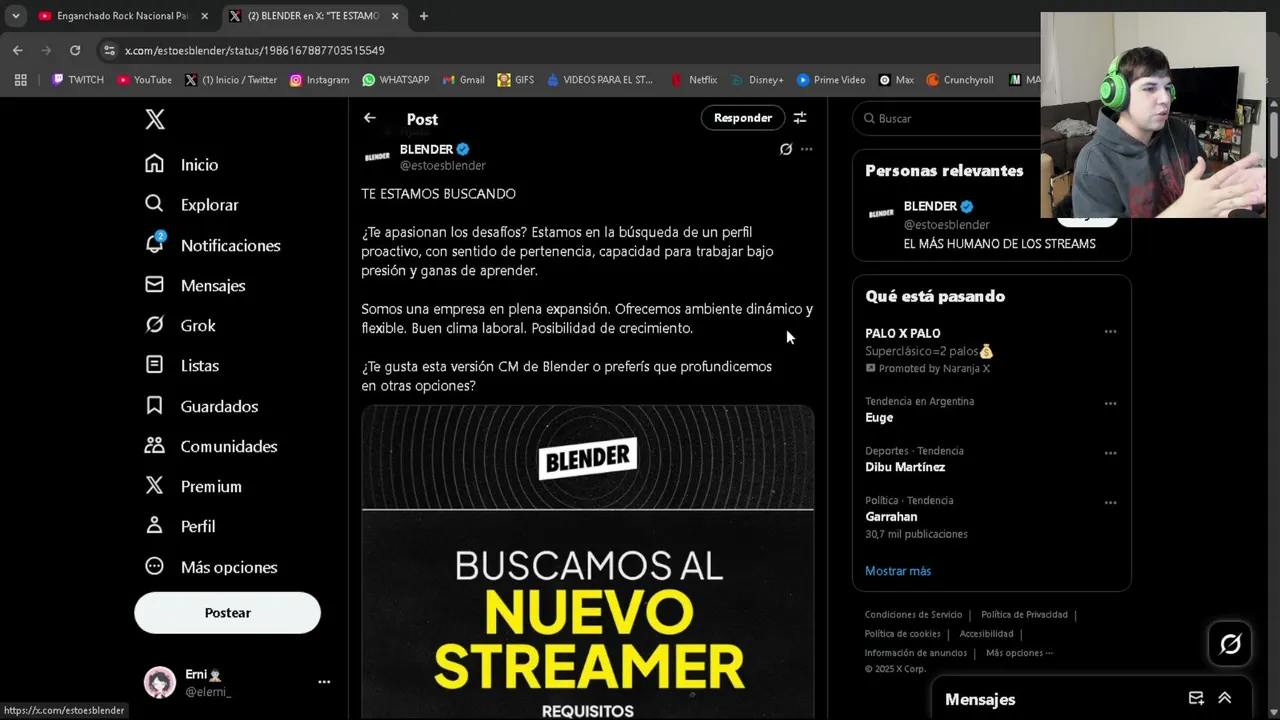Open the Mensajes envelope icon in the sidebar
The height and width of the screenshot is (720, 1280).
click(x=154, y=285)
